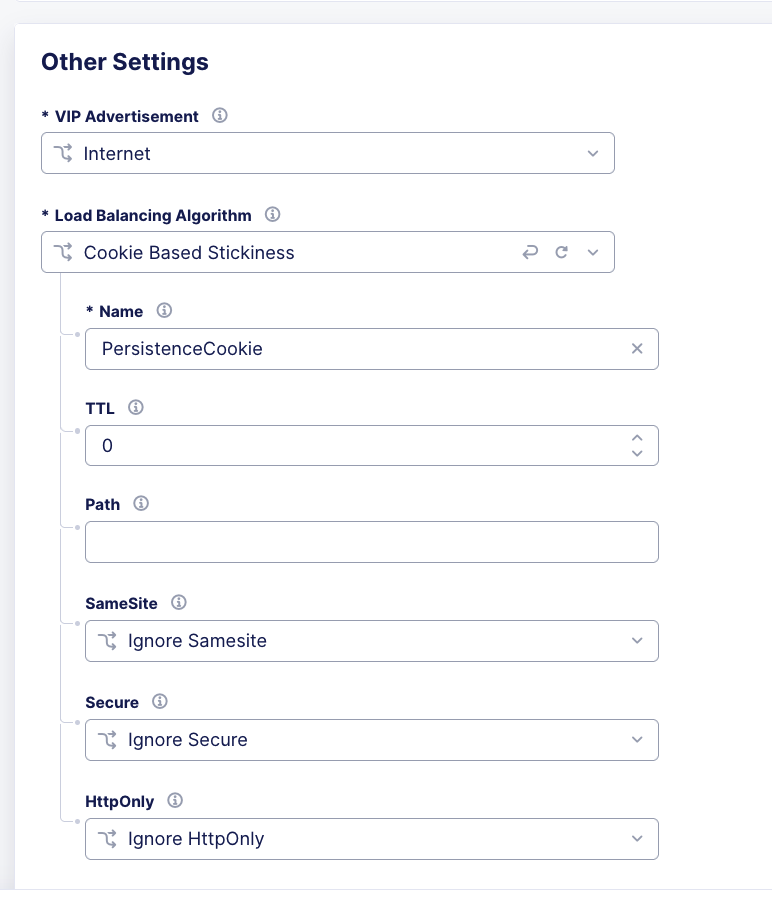Click the info icon next to SameSite
Viewport: 772px width, 901px height.
point(179,603)
